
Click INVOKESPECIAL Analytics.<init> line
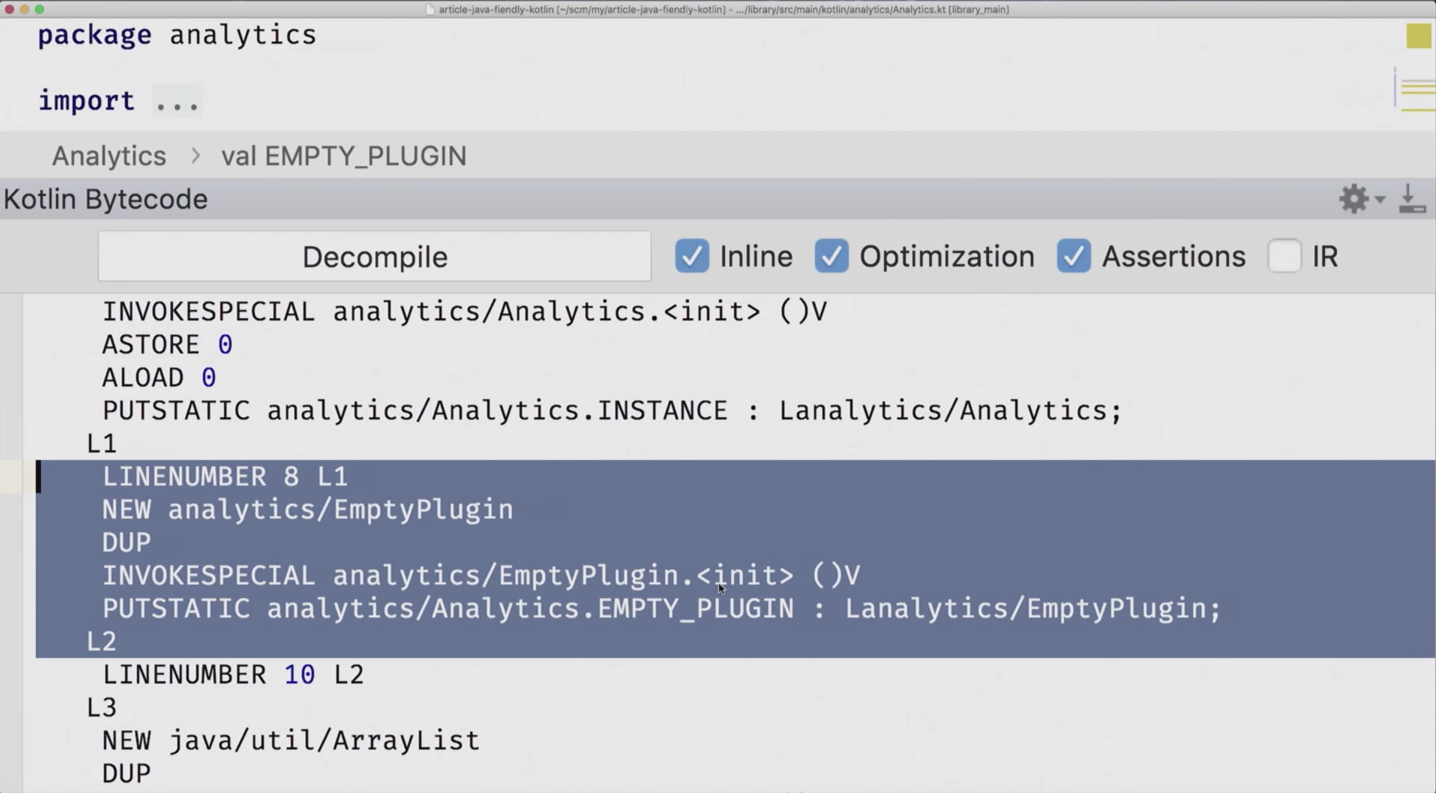tap(465, 312)
